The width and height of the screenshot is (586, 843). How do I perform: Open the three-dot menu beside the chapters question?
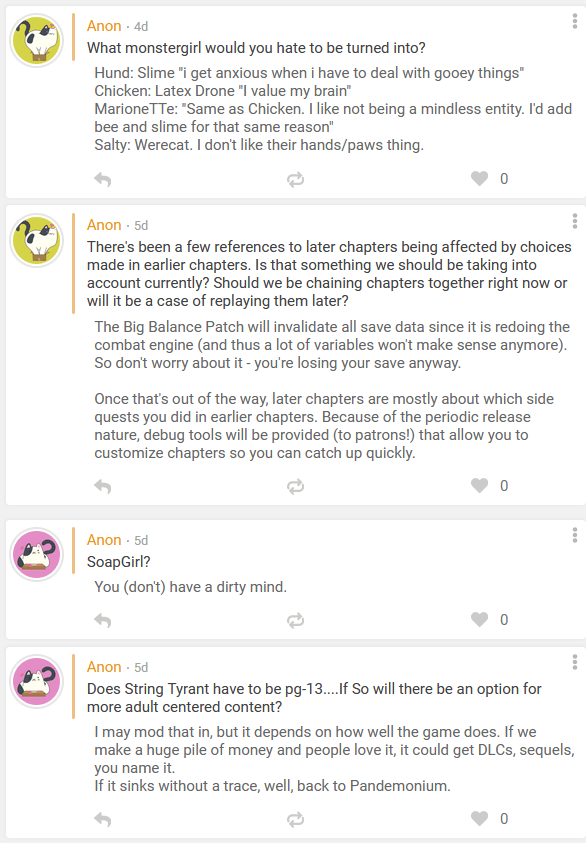pyautogui.click(x=573, y=222)
